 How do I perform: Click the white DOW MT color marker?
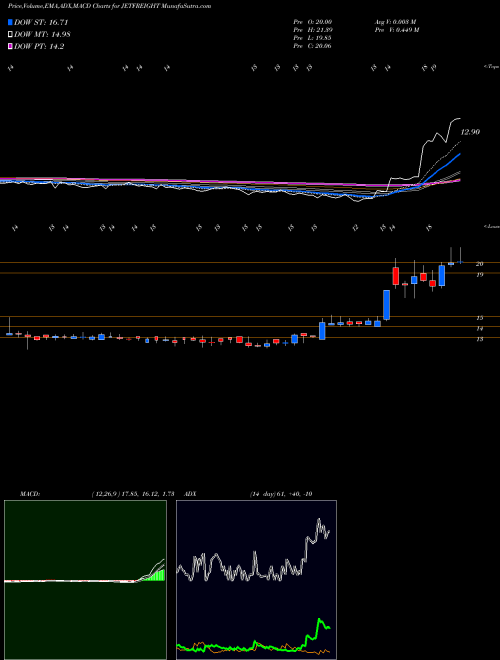[10, 35]
